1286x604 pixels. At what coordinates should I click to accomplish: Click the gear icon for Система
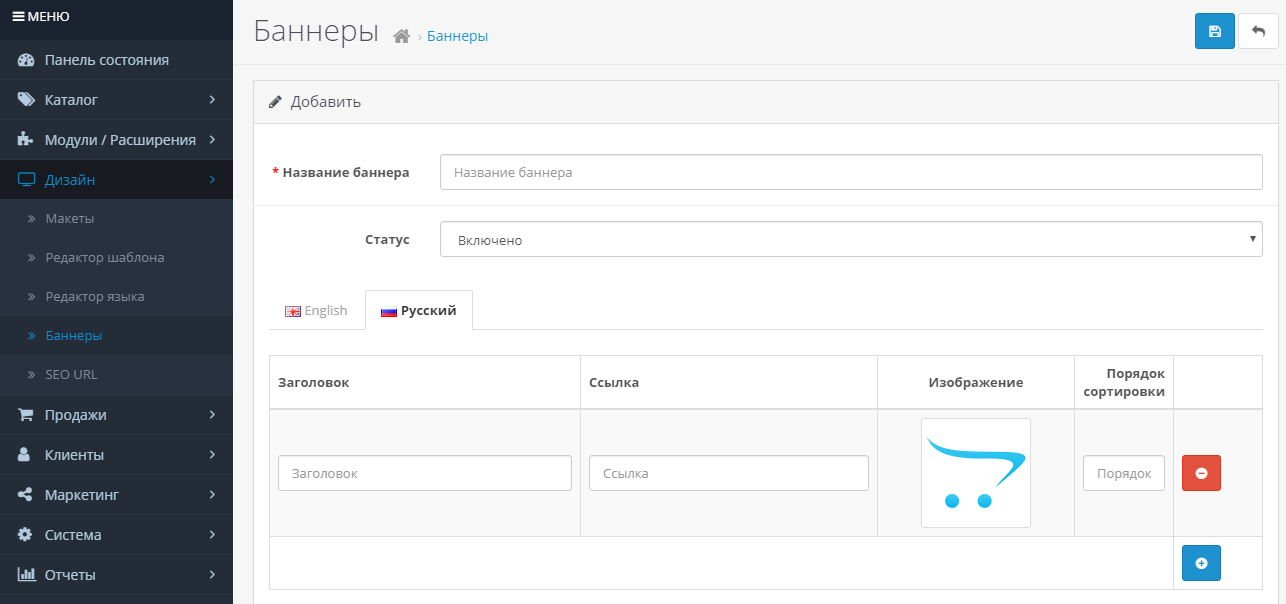[26, 535]
